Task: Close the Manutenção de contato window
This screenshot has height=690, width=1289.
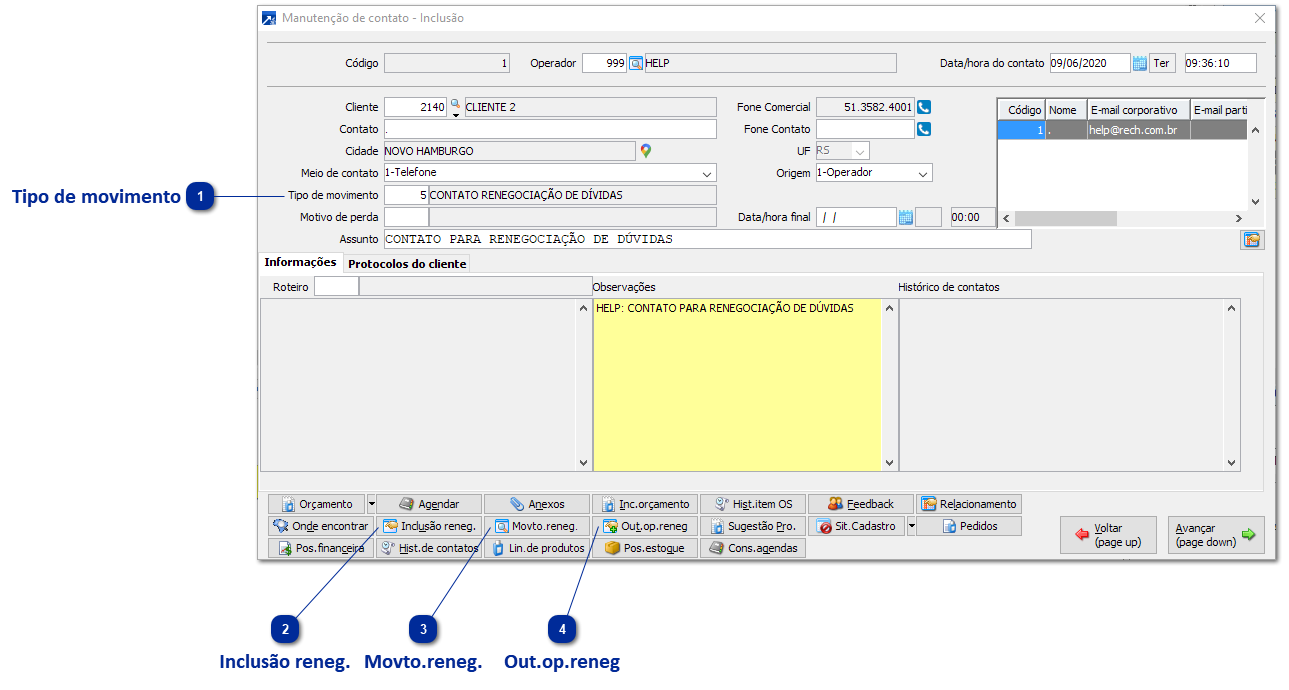Action: (x=1260, y=18)
